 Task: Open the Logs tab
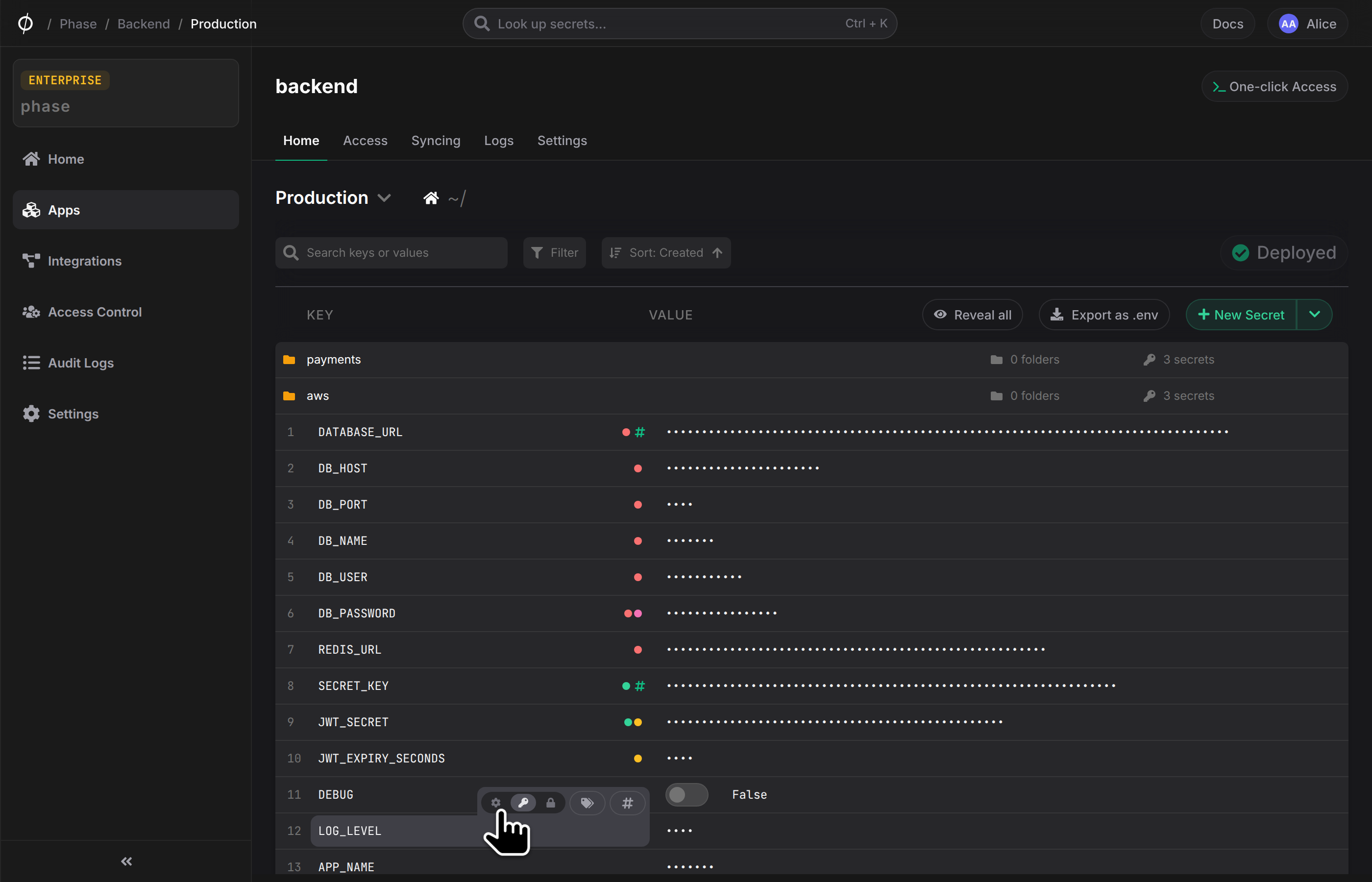click(x=499, y=140)
